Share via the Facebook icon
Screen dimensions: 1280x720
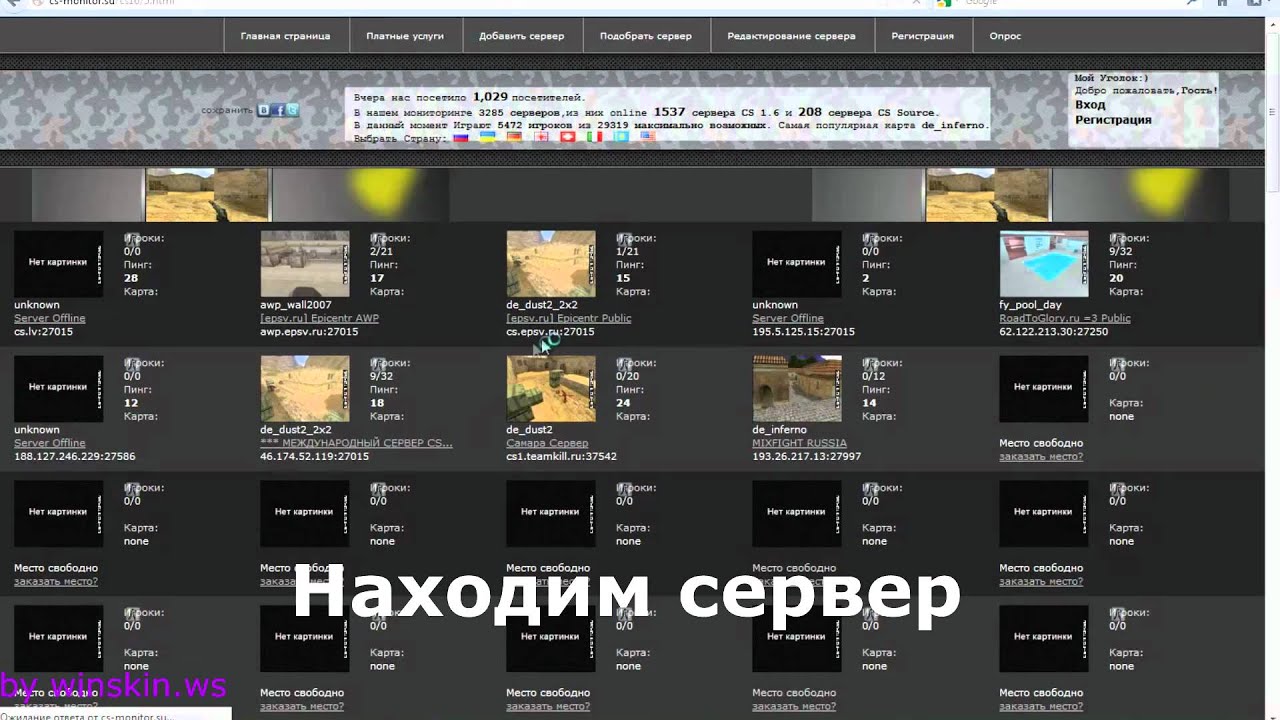[278, 110]
